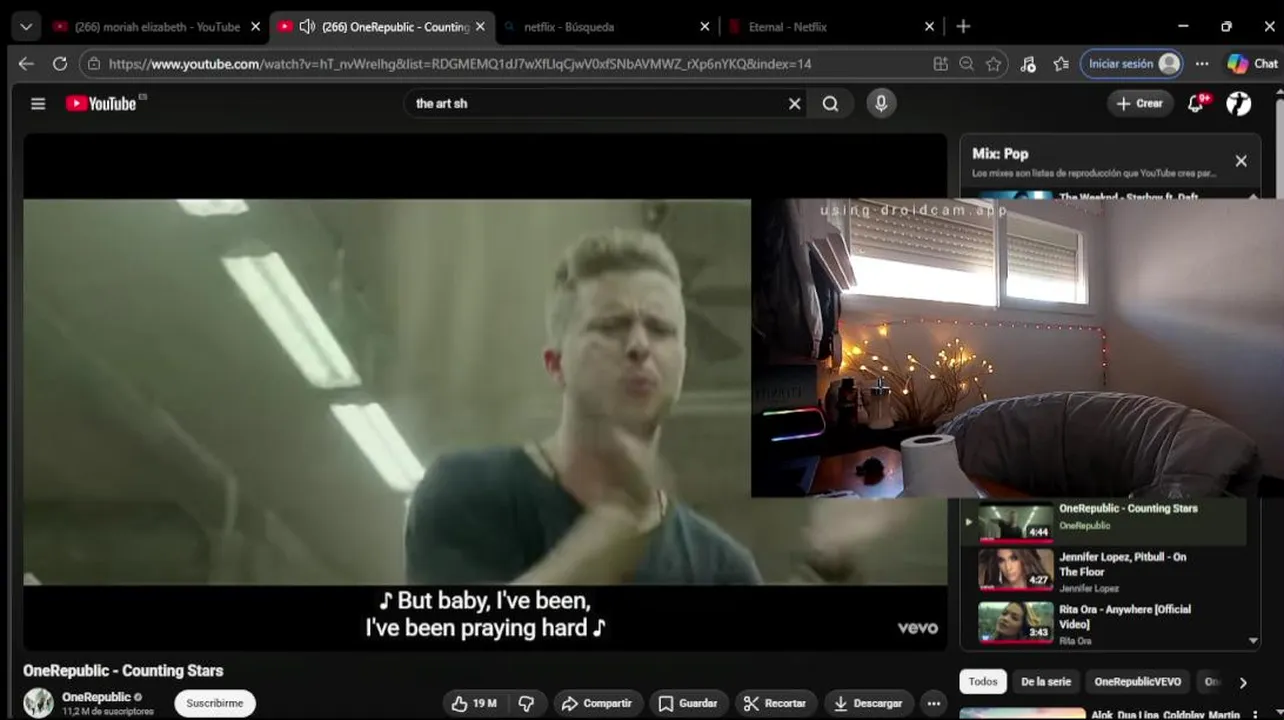Run the YouTube search with magnifier button

(830, 103)
